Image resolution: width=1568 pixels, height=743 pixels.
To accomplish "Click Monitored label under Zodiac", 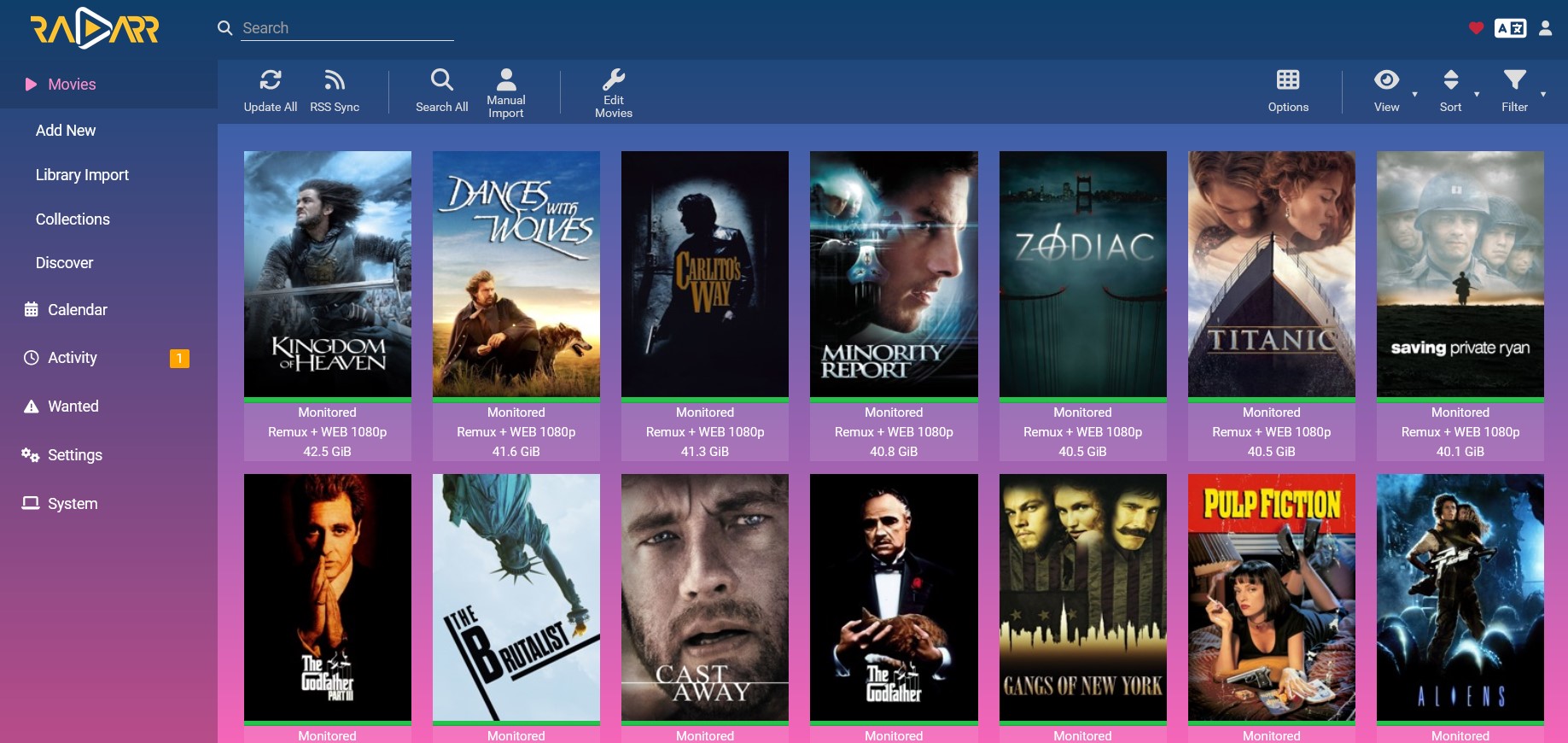I will click(x=1083, y=412).
